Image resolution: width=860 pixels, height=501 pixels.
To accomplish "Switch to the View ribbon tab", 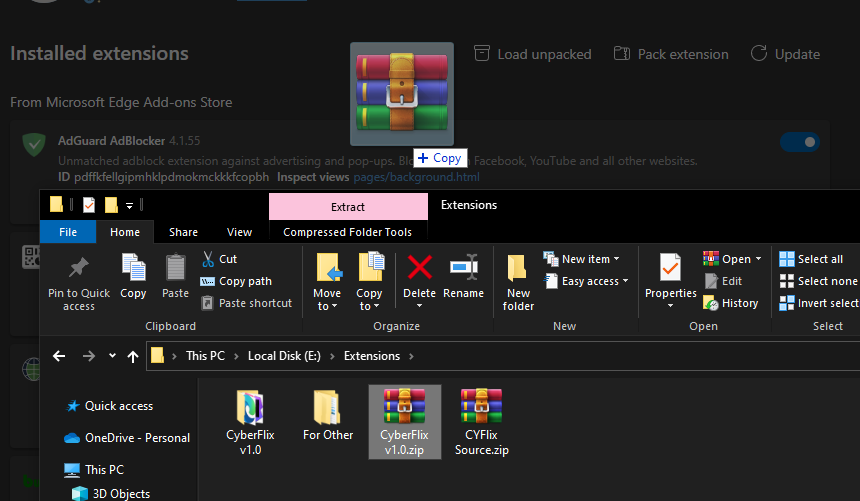I will tap(240, 232).
